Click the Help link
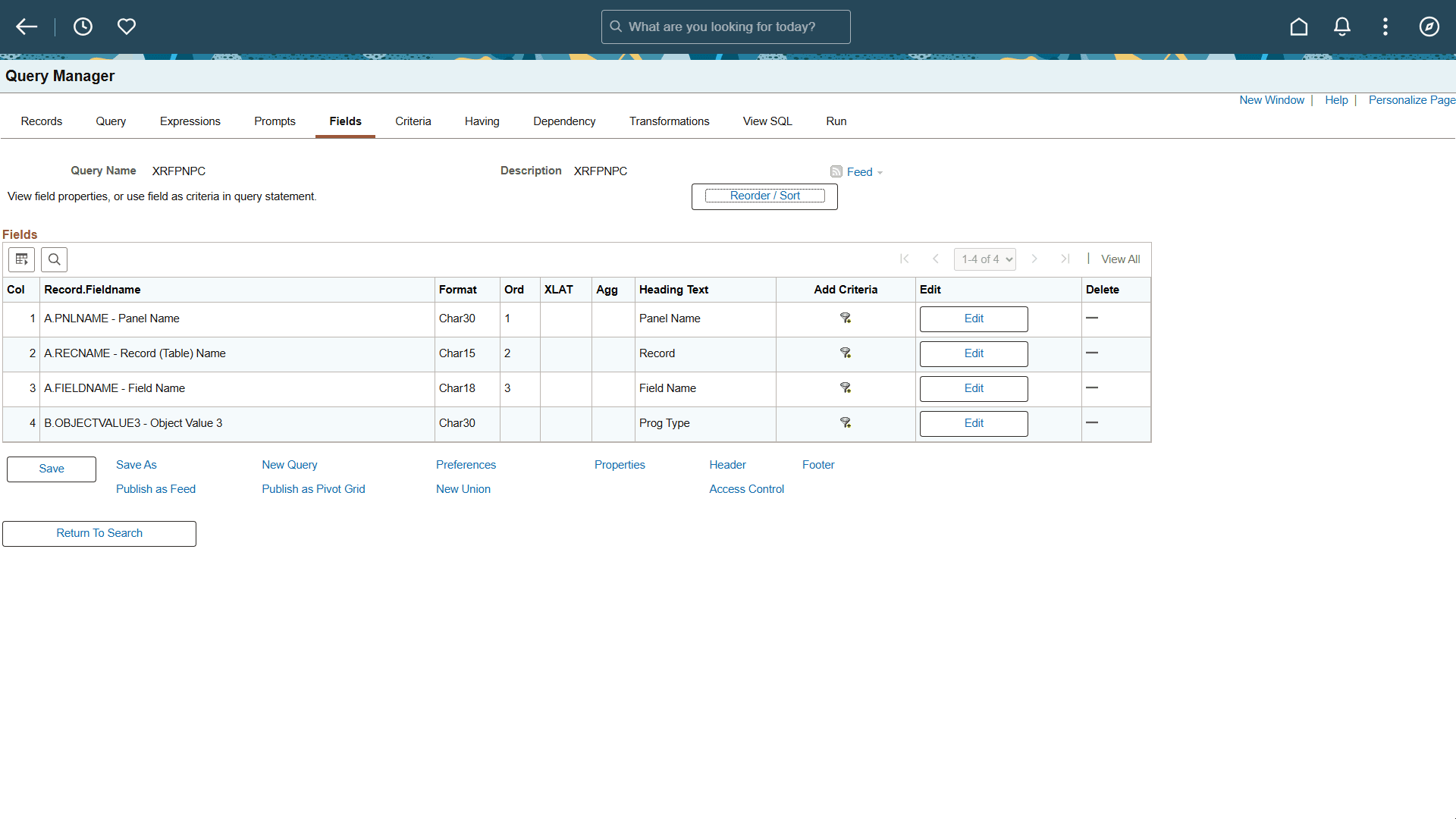 tap(1337, 100)
